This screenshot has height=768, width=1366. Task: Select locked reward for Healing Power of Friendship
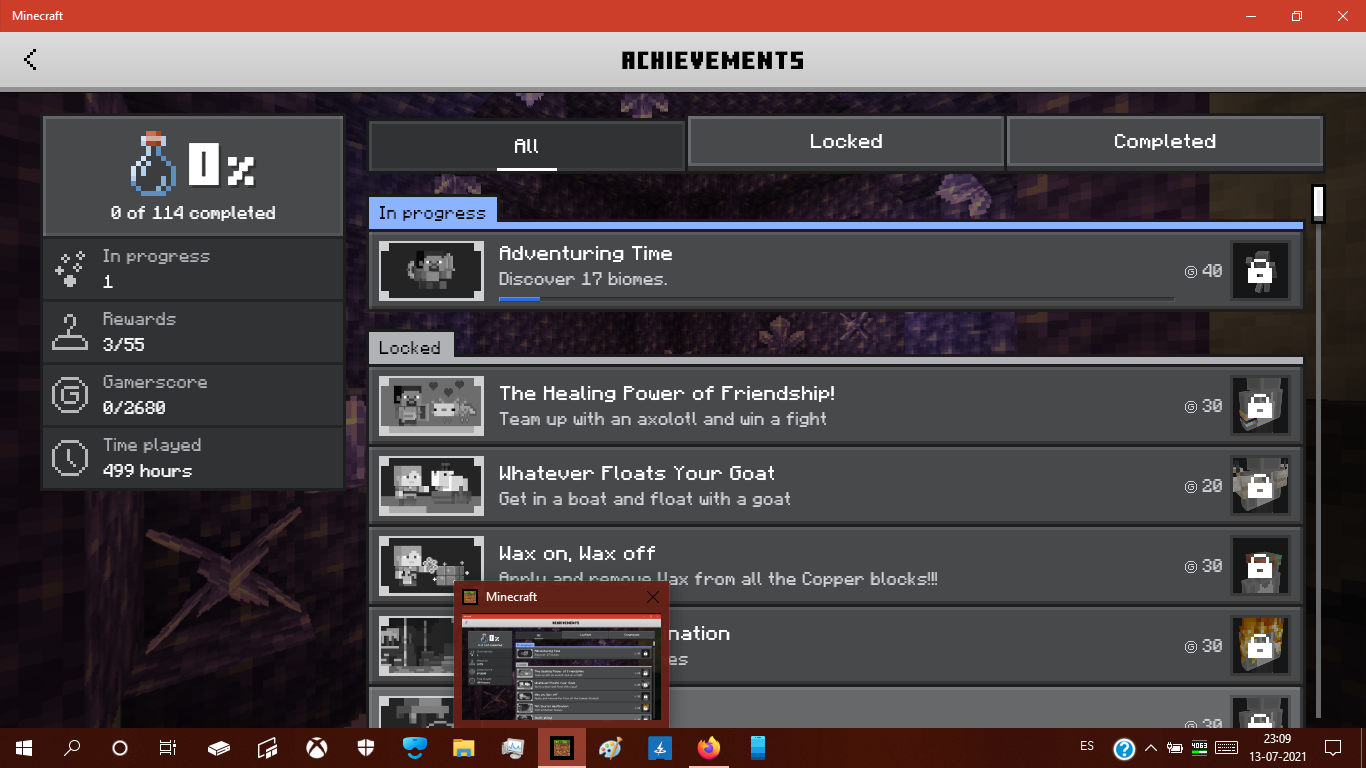tap(1260, 406)
